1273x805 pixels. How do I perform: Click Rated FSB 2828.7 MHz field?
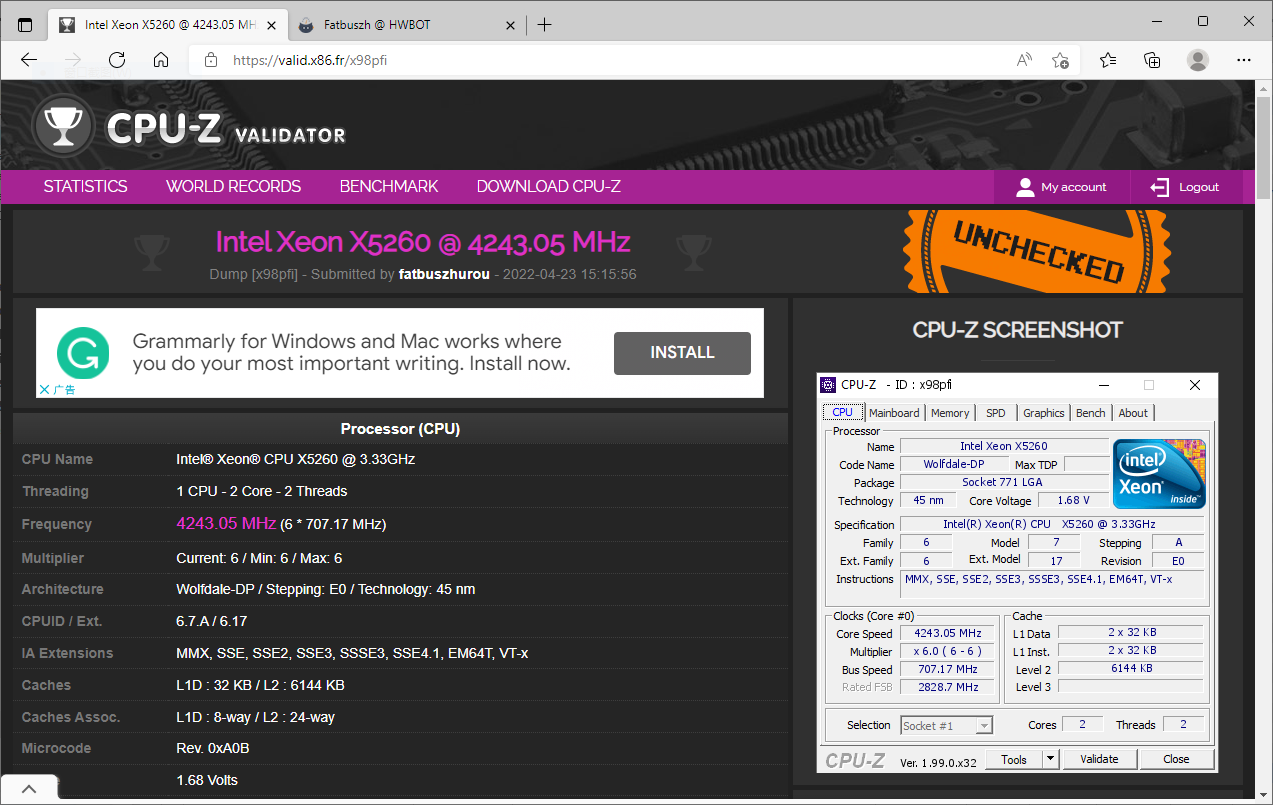(x=947, y=687)
